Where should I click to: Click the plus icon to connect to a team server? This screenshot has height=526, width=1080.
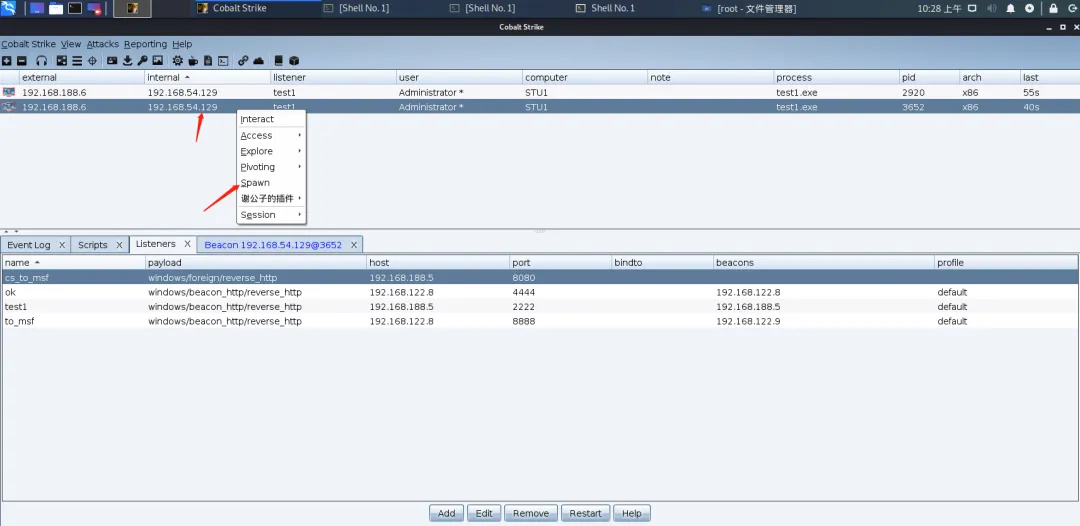pyautogui.click(x=7, y=61)
